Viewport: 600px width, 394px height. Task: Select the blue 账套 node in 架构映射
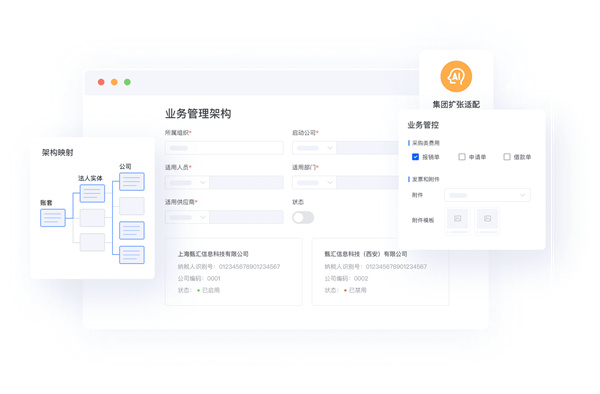pyautogui.click(x=53, y=218)
